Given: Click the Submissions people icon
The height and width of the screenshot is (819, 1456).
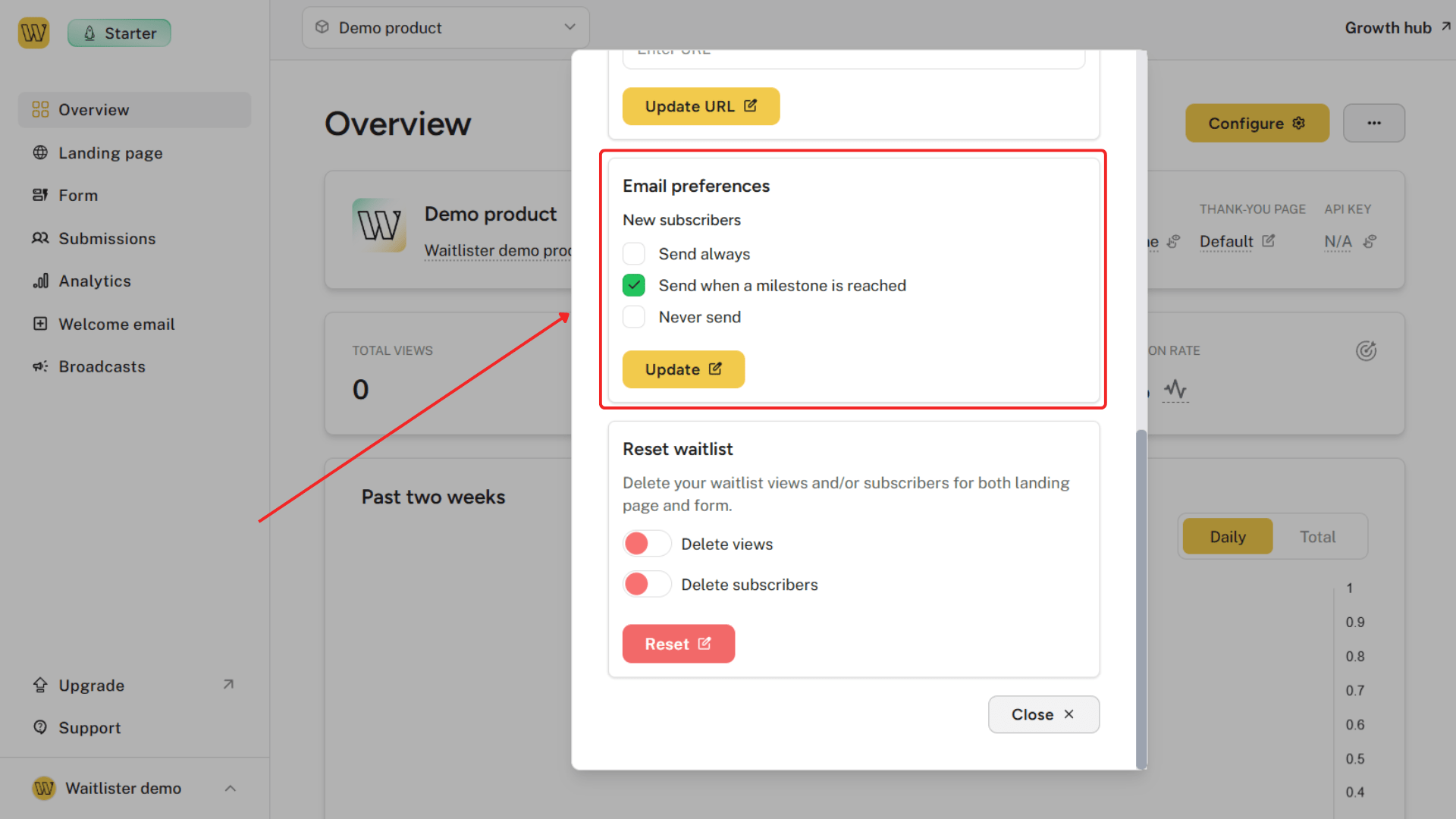Looking at the screenshot, I should [40, 238].
